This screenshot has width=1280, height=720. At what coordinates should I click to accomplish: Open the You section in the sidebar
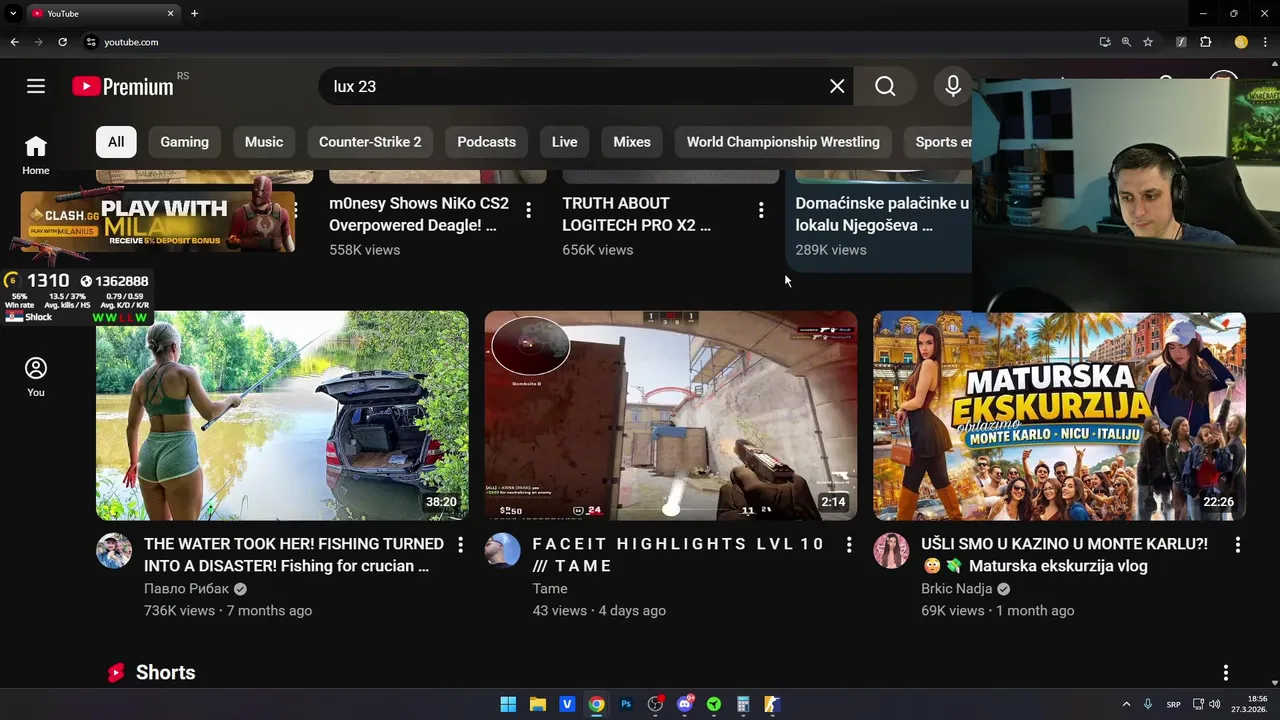pyautogui.click(x=36, y=377)
